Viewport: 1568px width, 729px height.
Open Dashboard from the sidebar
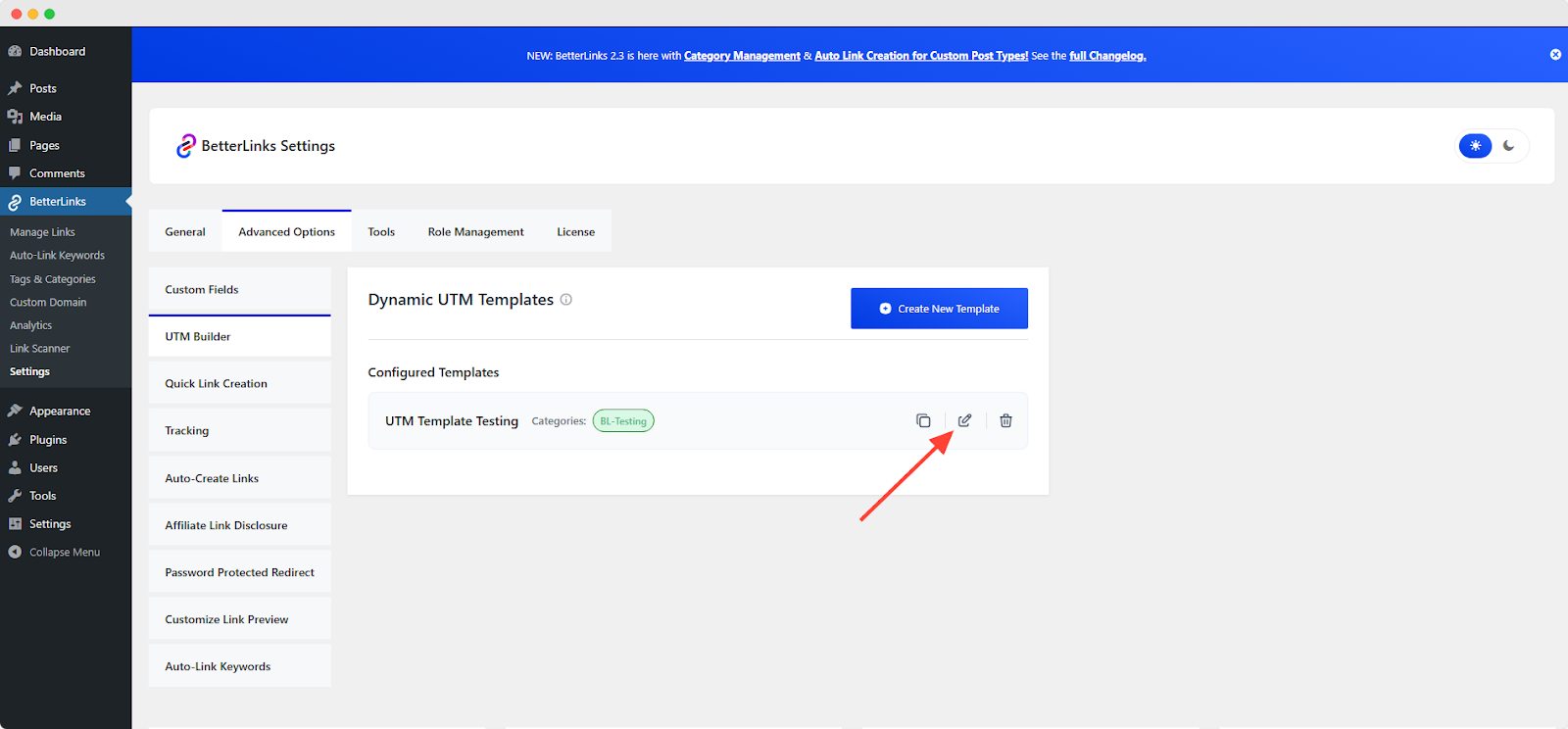[x=66, y=51]
